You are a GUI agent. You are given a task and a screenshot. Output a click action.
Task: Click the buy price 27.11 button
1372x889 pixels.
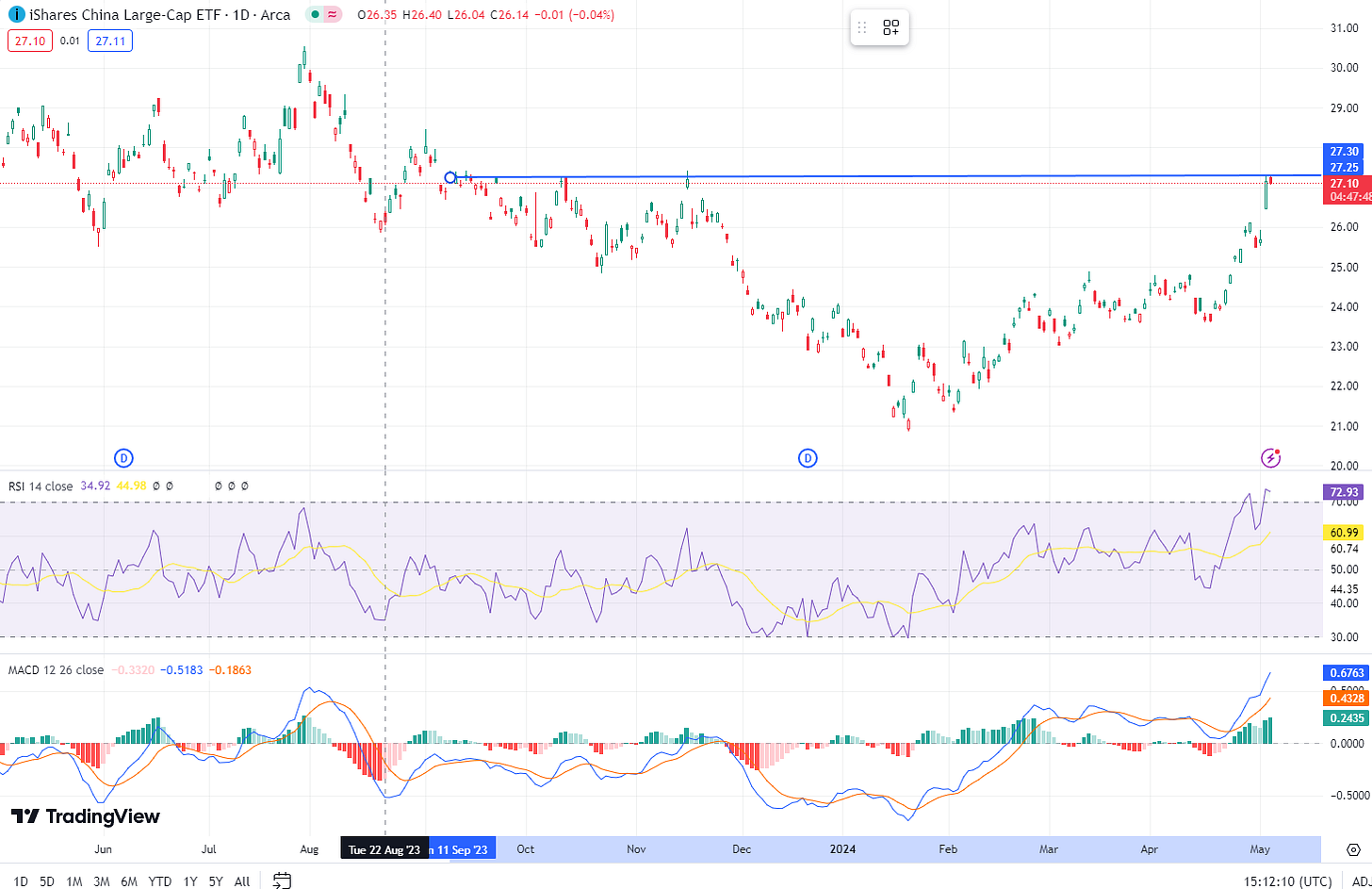click(x=110, y=41)
